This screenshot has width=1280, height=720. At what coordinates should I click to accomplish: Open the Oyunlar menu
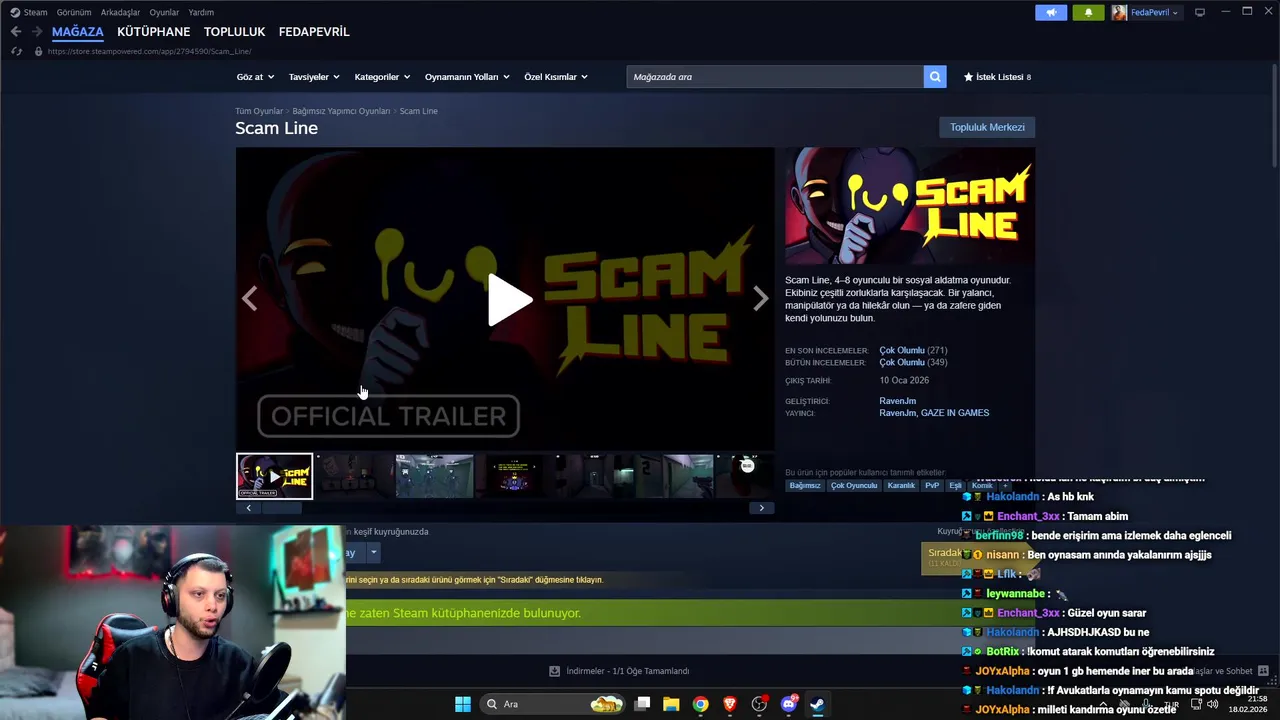click(164, 12)
